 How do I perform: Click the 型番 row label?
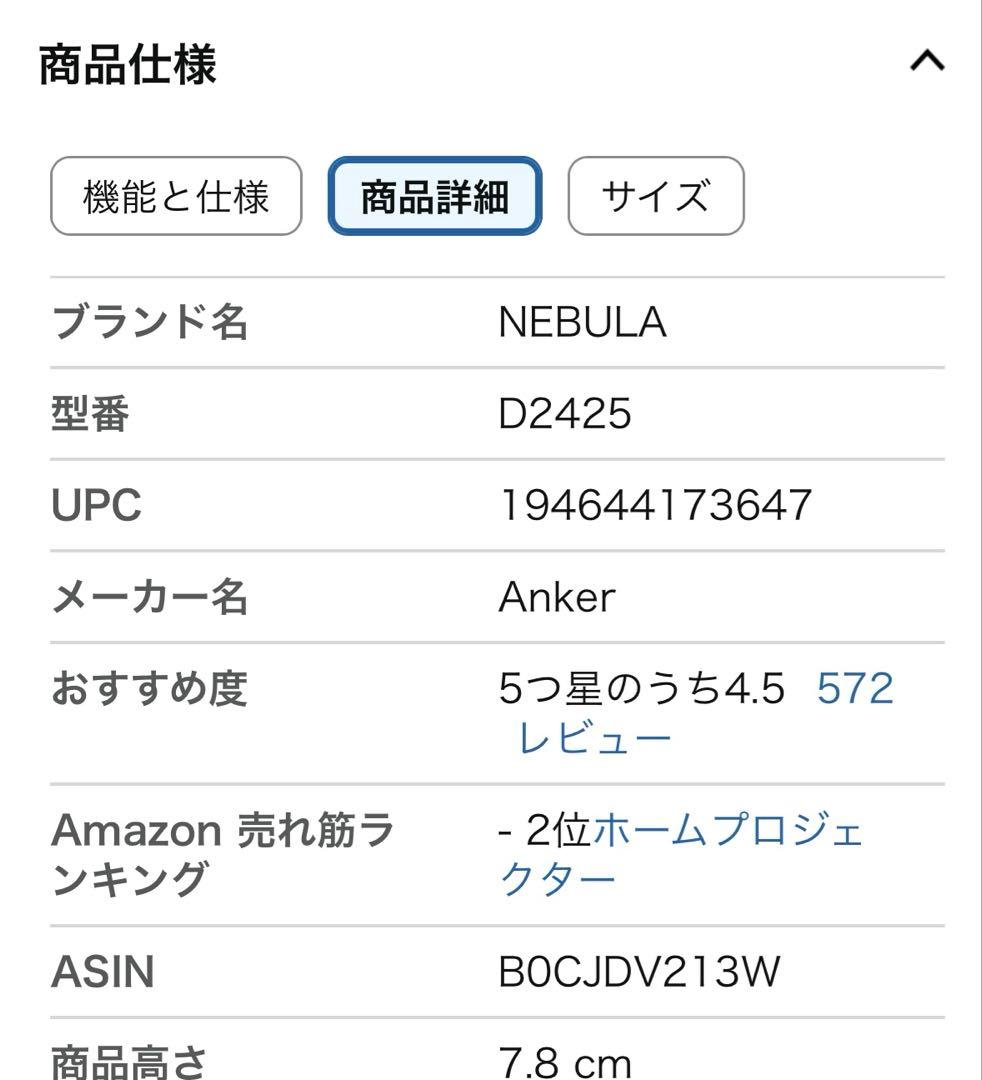coord(90,414)
